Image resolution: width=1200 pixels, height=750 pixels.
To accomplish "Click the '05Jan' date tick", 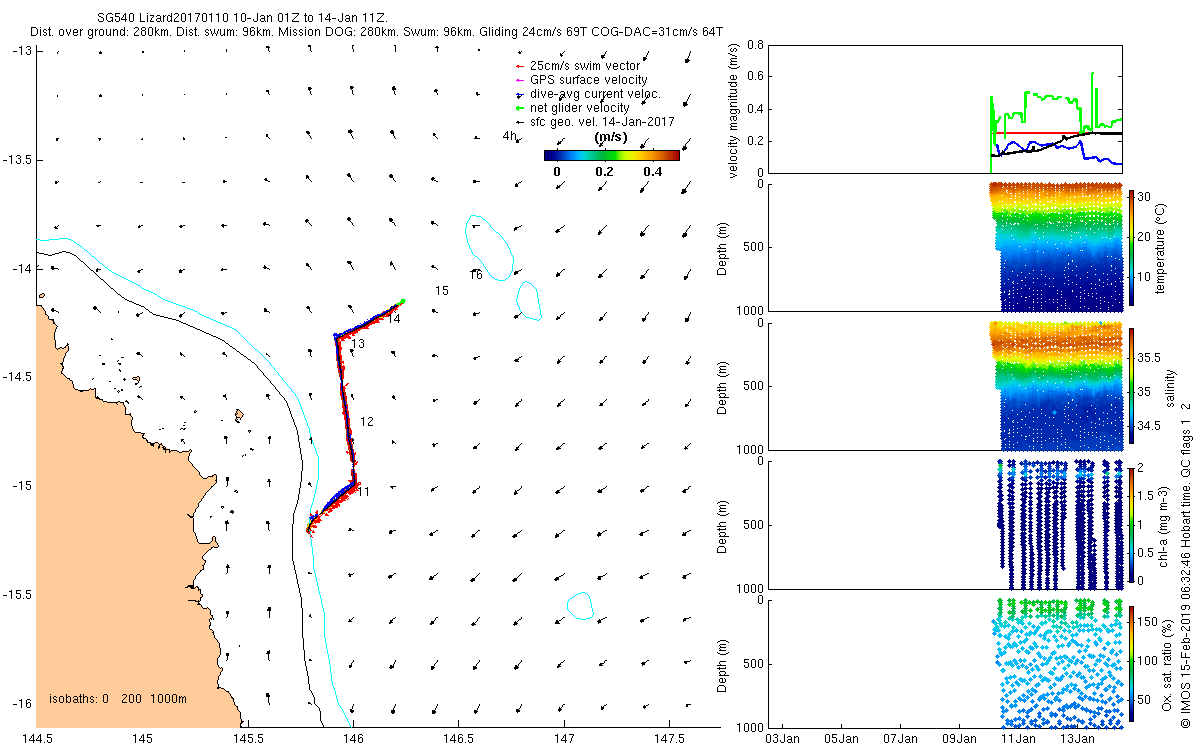I will point(842,738).
